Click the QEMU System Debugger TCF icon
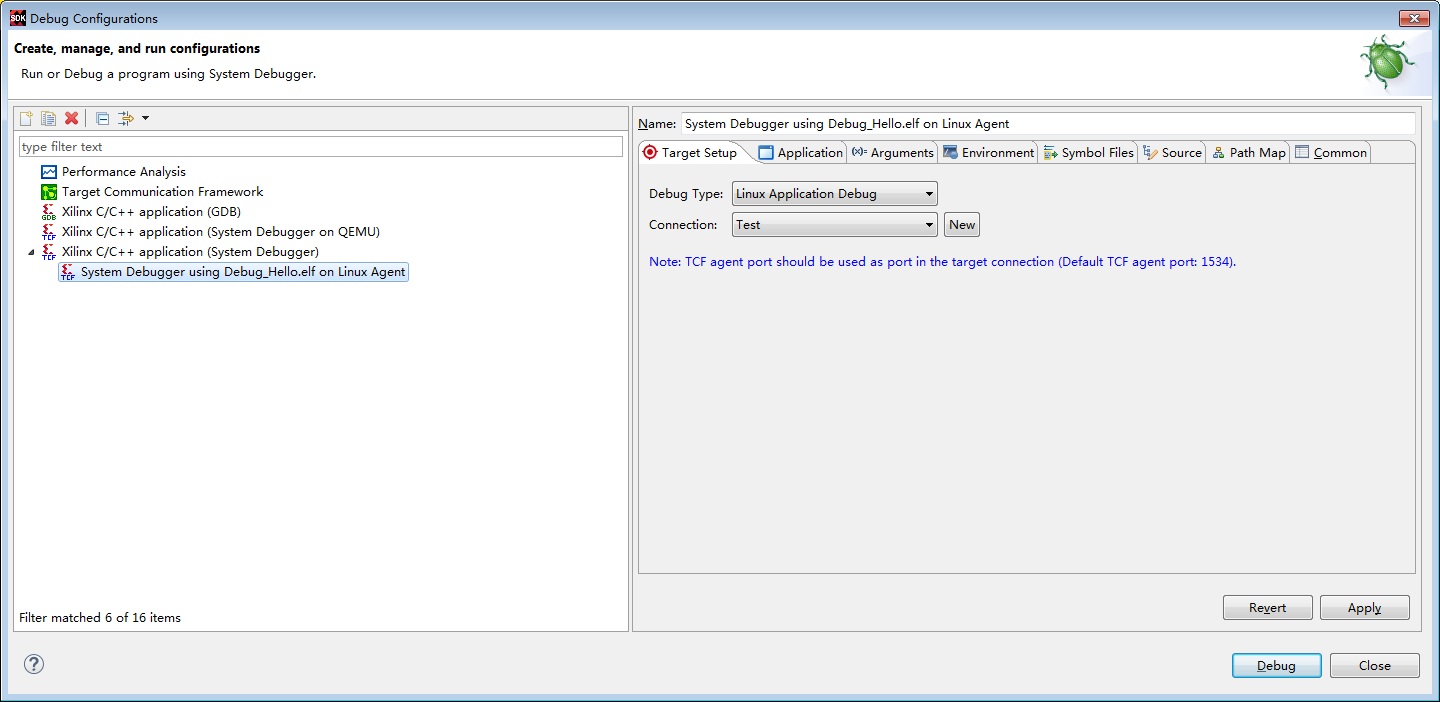 49,232
